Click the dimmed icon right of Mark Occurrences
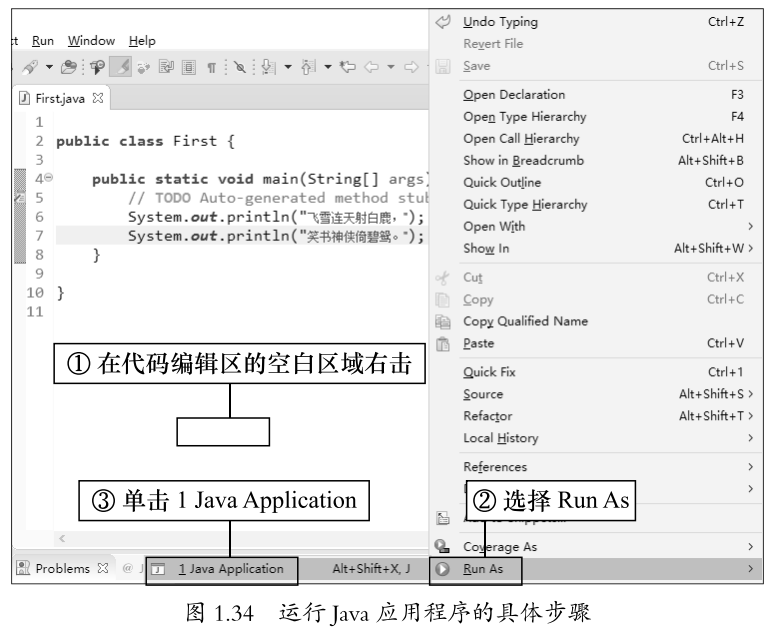 tap(143, 66)
